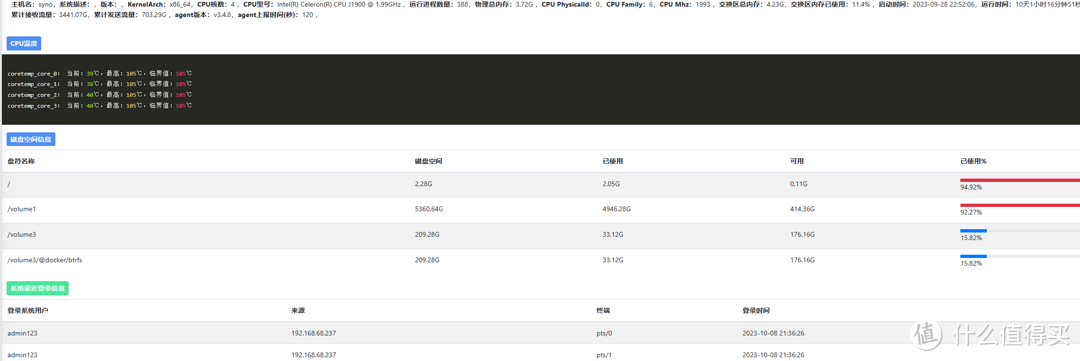
Task: Select the /volume3/@docker/btrfs disk row
Action: click(x=540, y=260)
